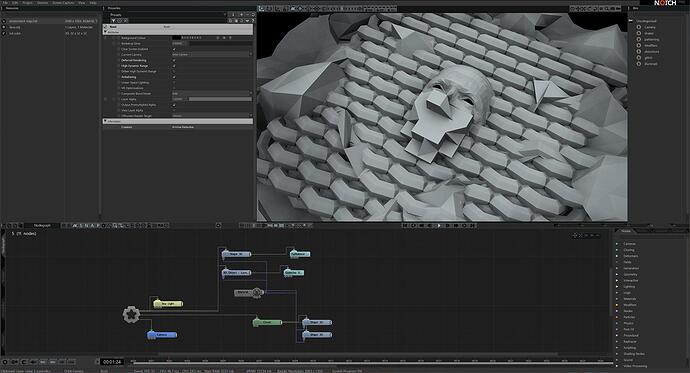Open the Help menu
690x373 pixels.
93,3
